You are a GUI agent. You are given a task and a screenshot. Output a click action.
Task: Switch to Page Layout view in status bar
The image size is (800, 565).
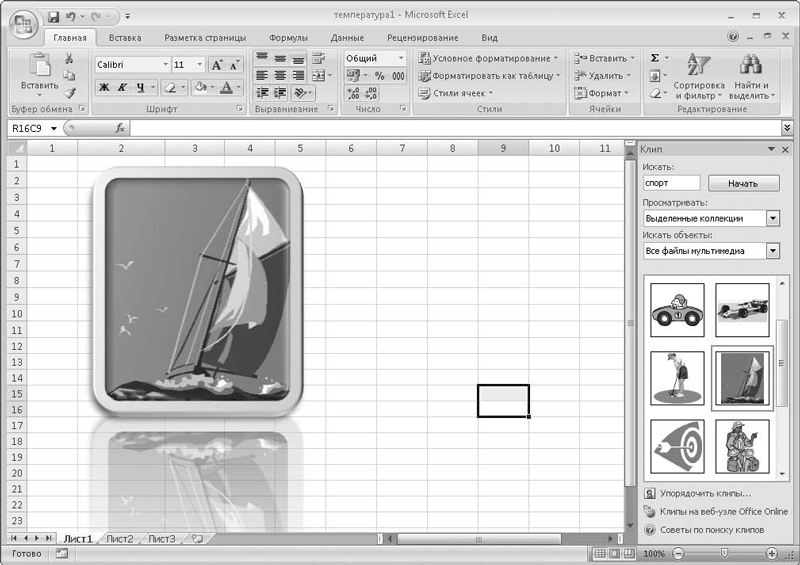pyautogui.click(x=615, y=553)
